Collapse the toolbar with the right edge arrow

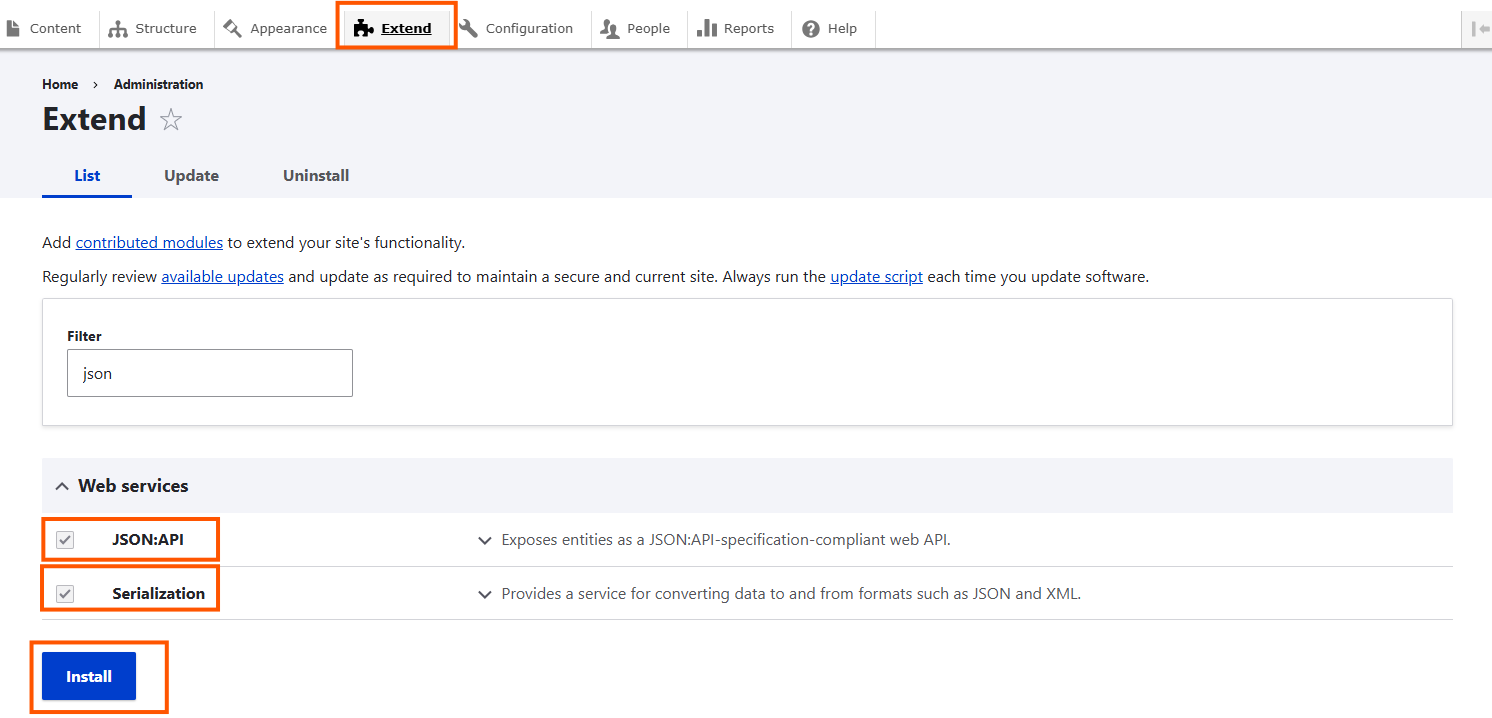click(x=1480, y=29)
